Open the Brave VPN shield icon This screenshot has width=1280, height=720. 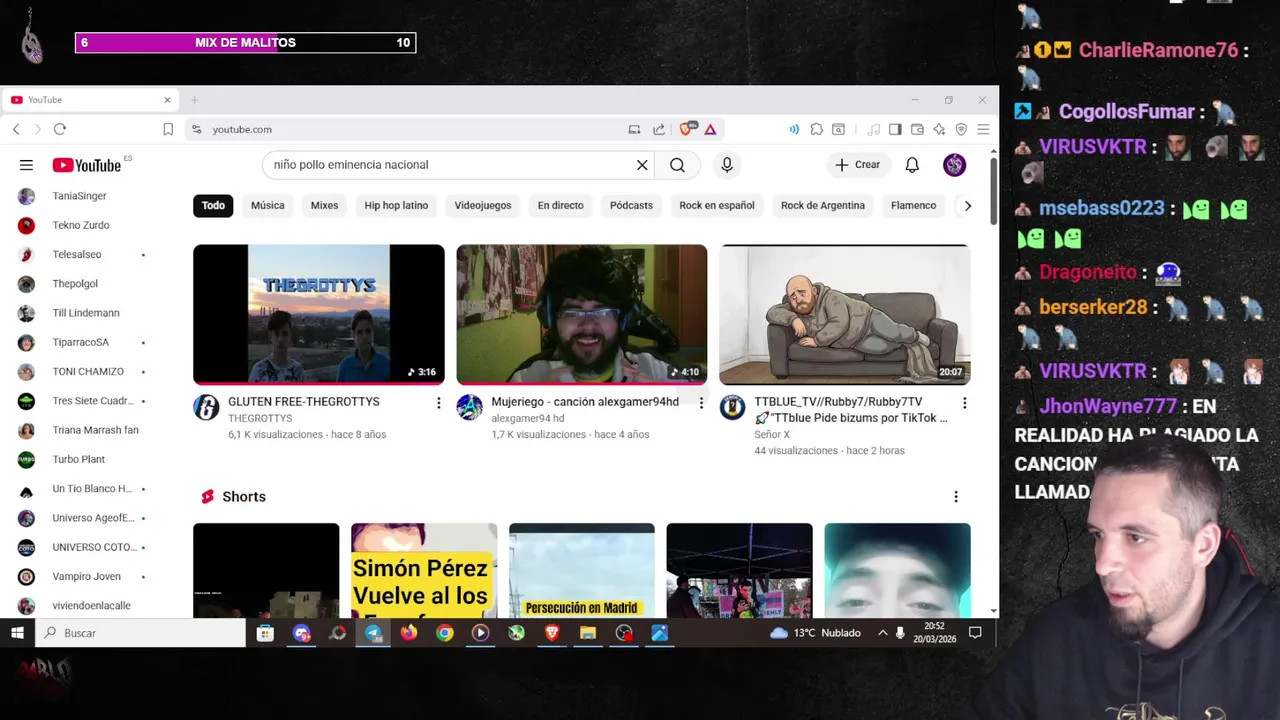pyautogui.click(x=961, y=129)
